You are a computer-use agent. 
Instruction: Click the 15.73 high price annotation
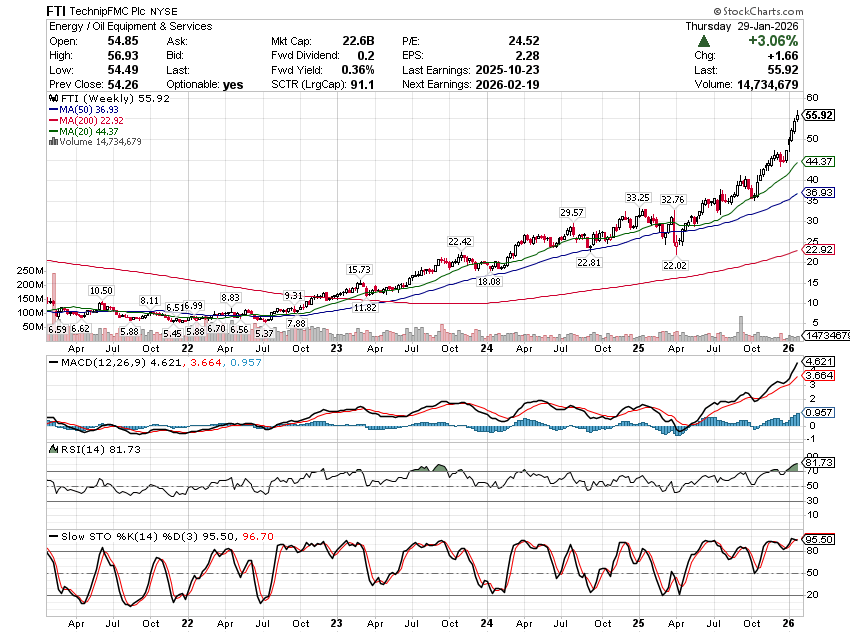coord(358,270)
